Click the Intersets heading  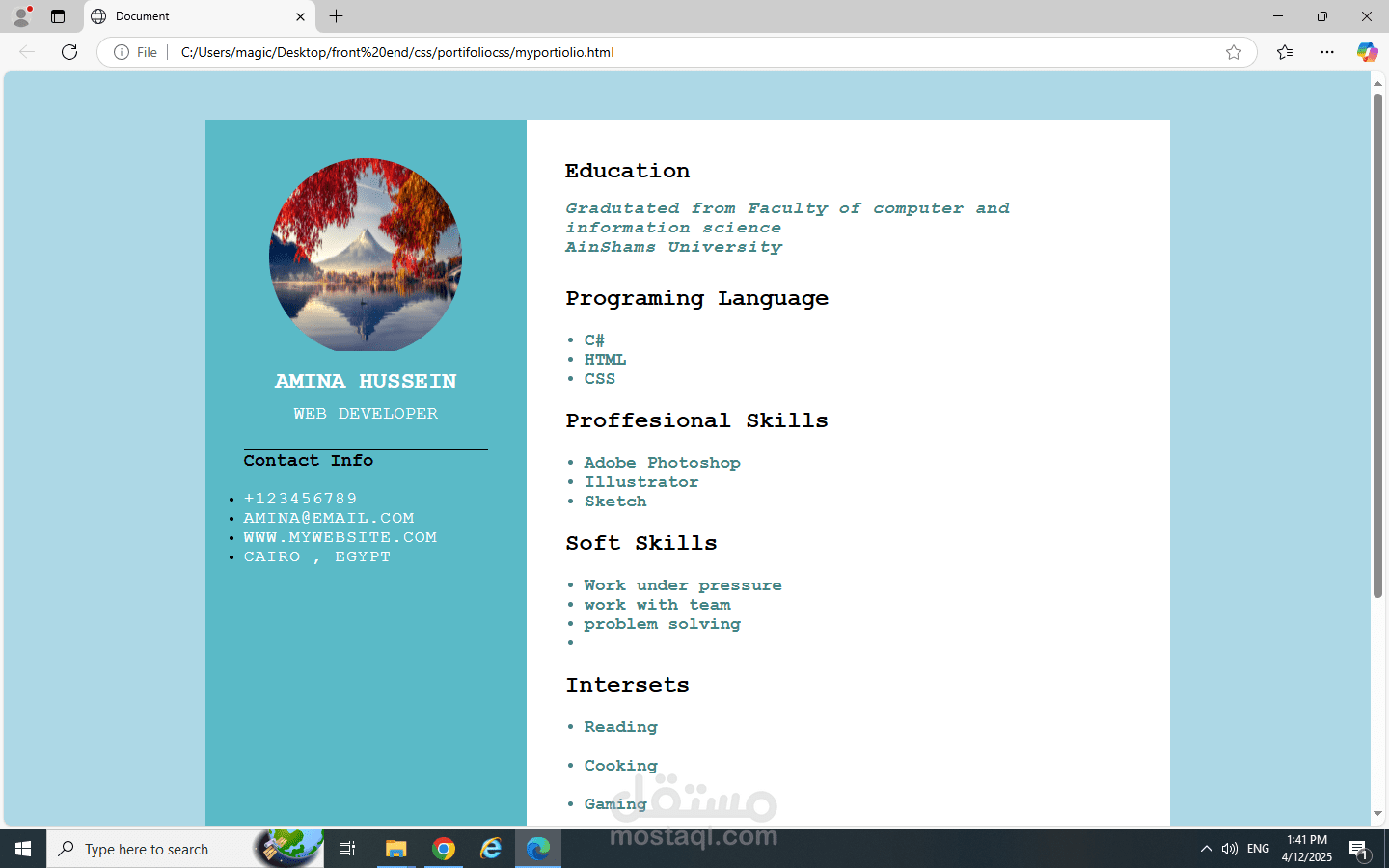tap(628, 686)
